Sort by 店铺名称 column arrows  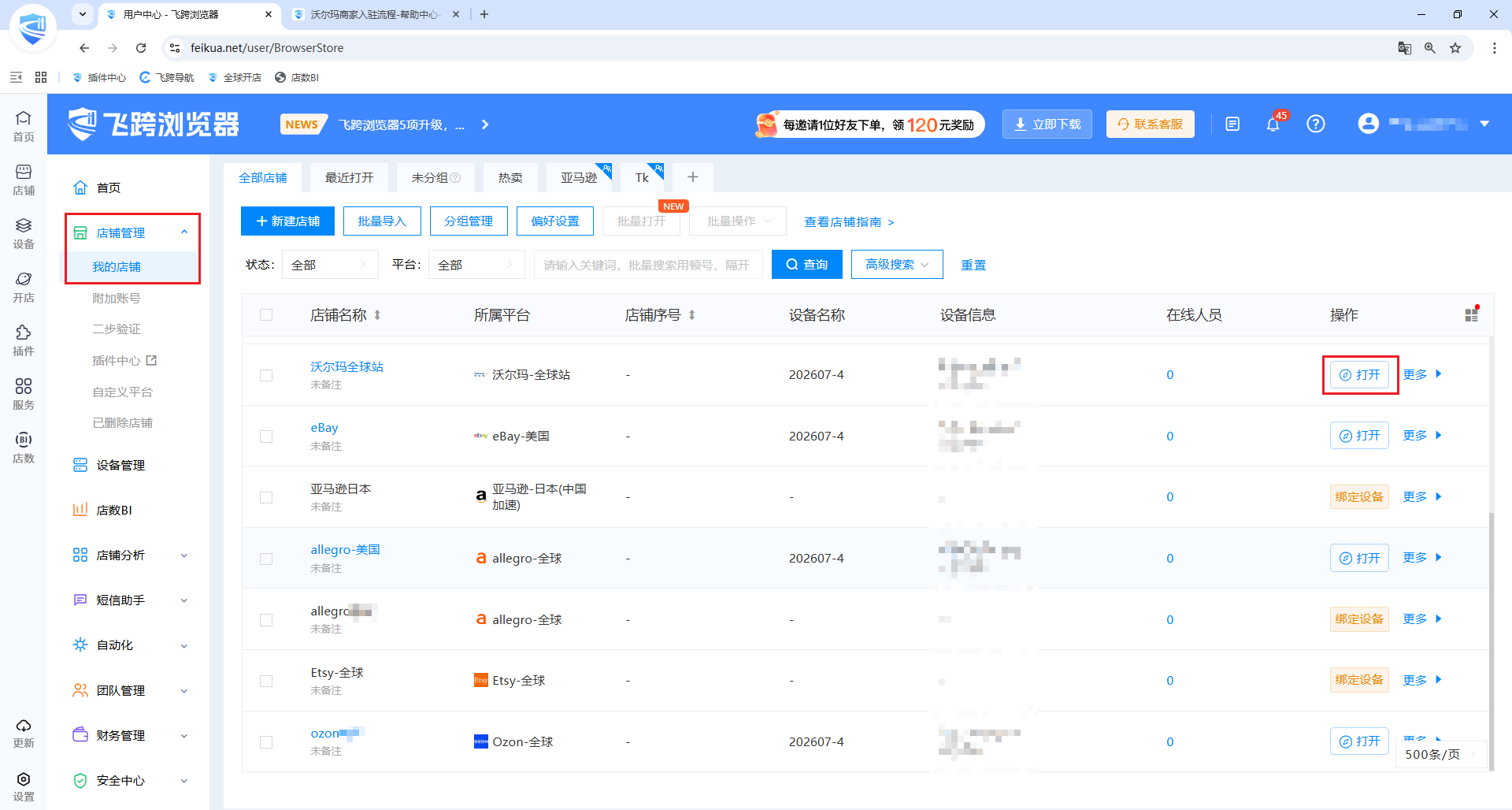click(377, 315)
